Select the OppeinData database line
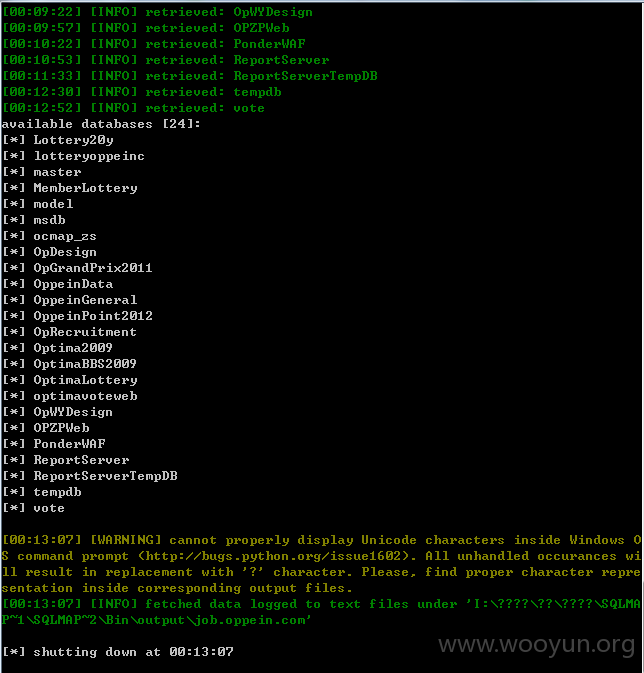This screenshot has height=673, width=644. (73, 284)
